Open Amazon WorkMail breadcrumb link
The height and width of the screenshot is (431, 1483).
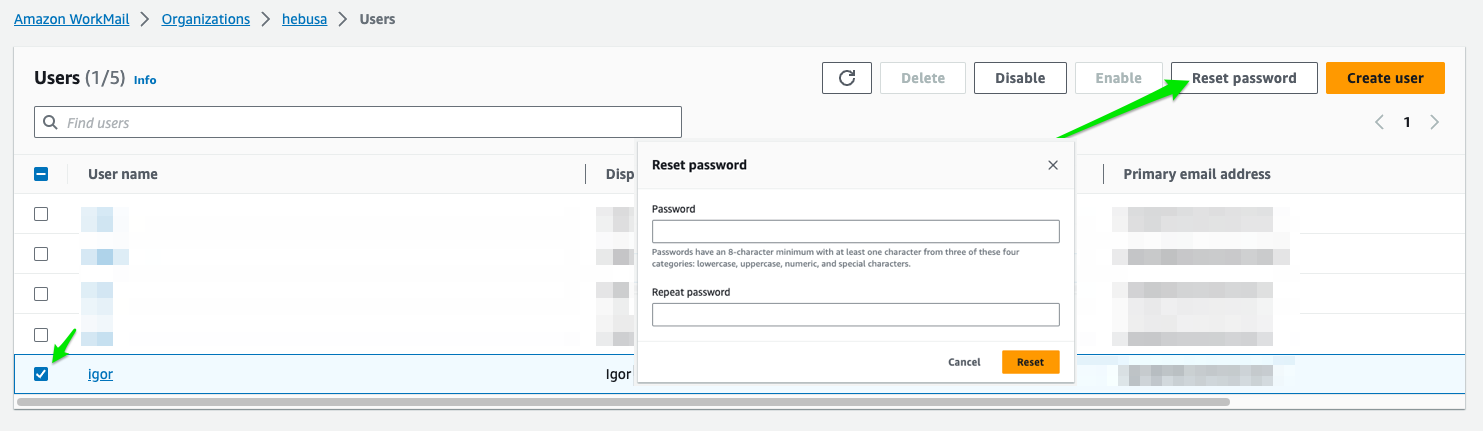tap(71, 19)
